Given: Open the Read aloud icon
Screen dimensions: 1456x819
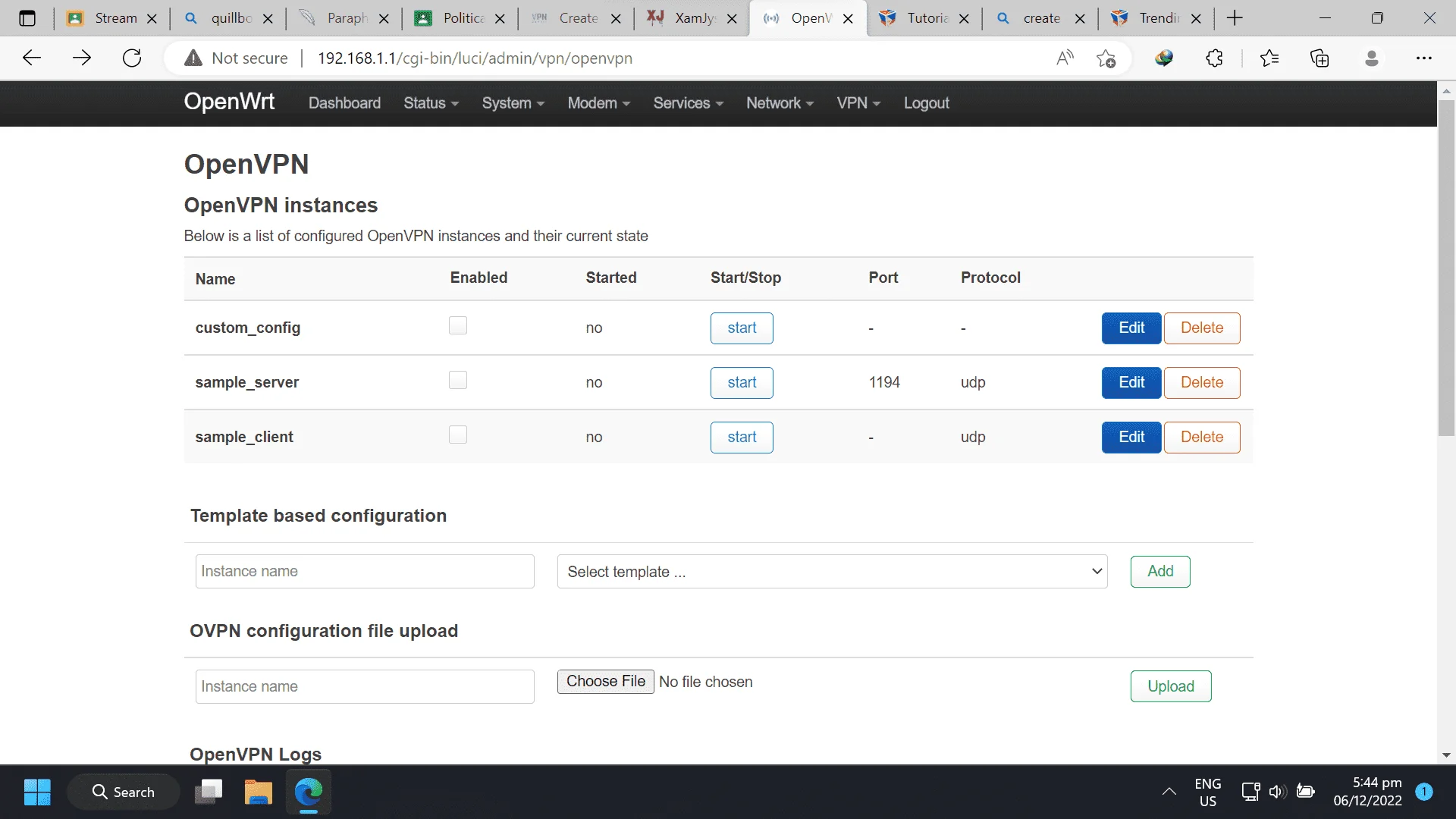Looking at the screenshot, I should point(1065,58).
